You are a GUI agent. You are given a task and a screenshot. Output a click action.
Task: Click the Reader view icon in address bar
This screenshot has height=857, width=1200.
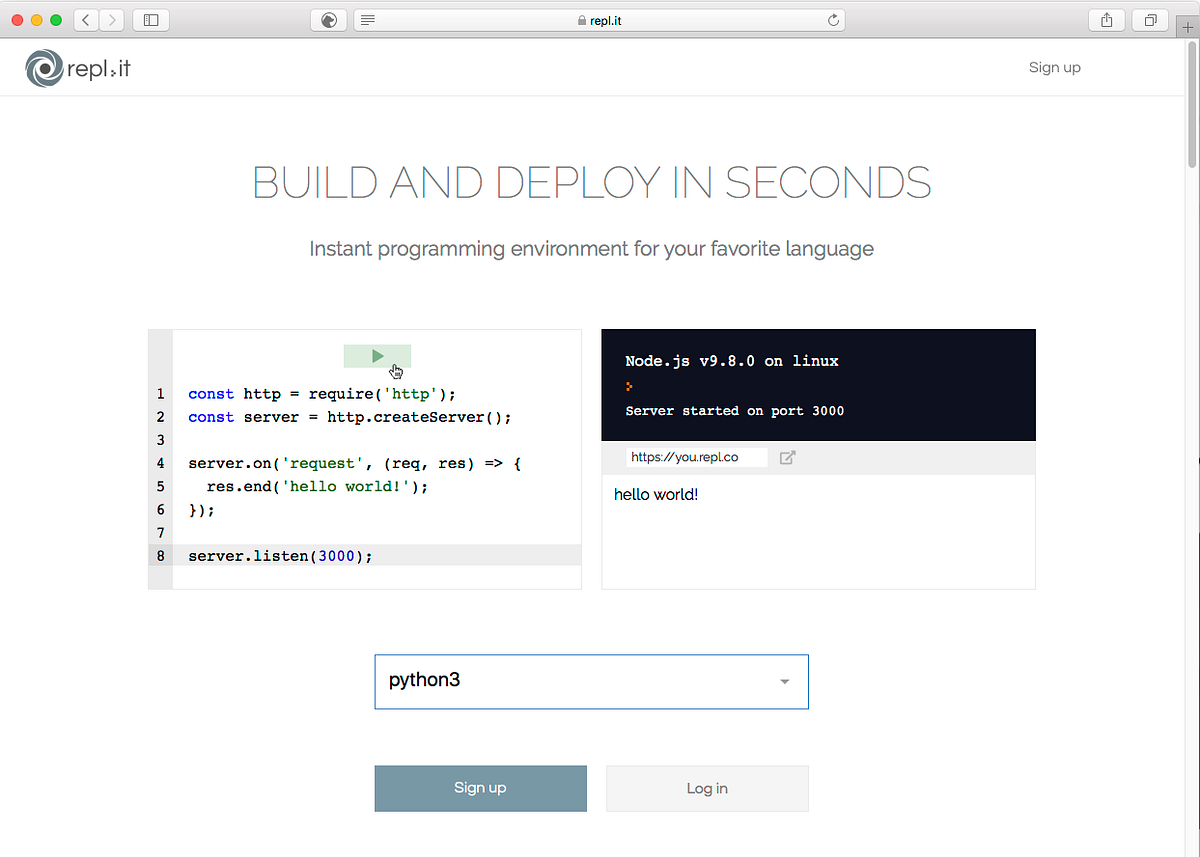point(367,19)
